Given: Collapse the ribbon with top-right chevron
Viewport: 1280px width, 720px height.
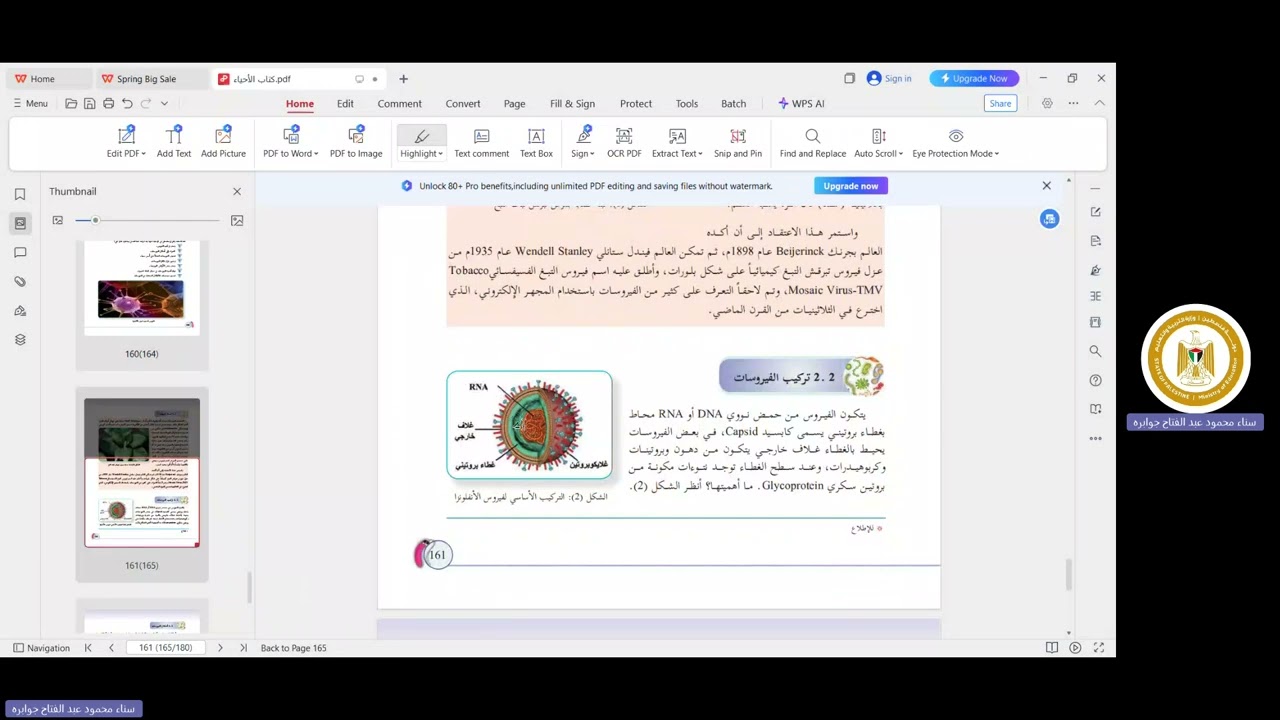Looking at the screenshot, I should 1099,103.
